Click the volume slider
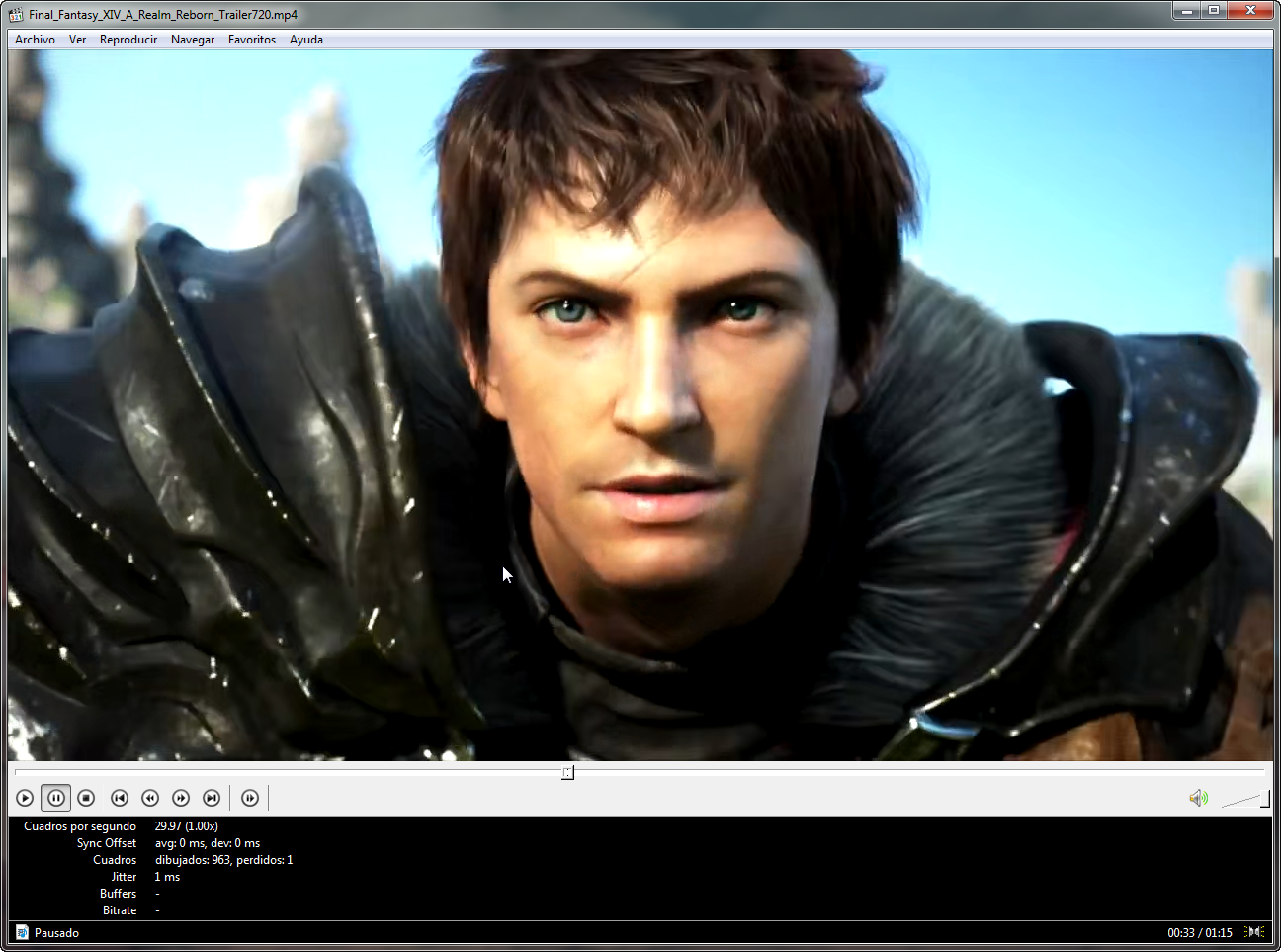The height and width of the screenshot is (952, 1281). pos(1245,799)
